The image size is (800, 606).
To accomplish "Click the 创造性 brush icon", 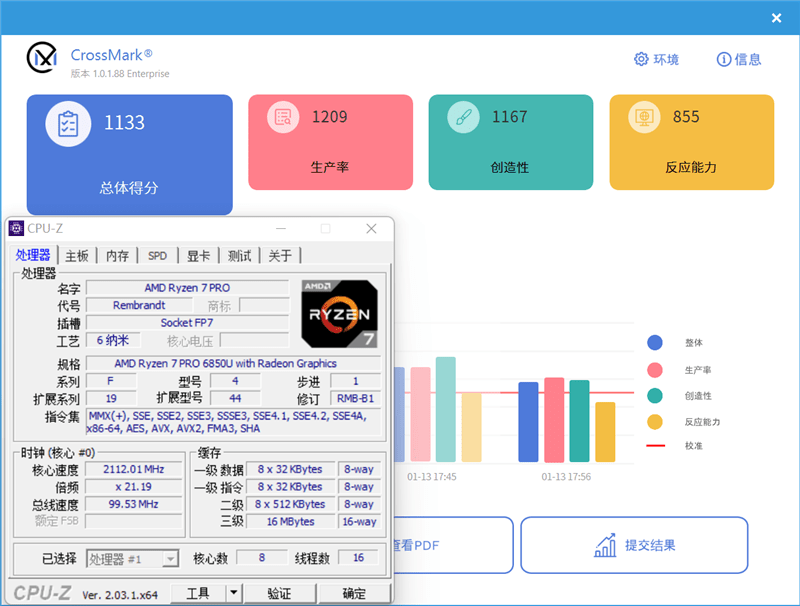I will tap(463, 117).
